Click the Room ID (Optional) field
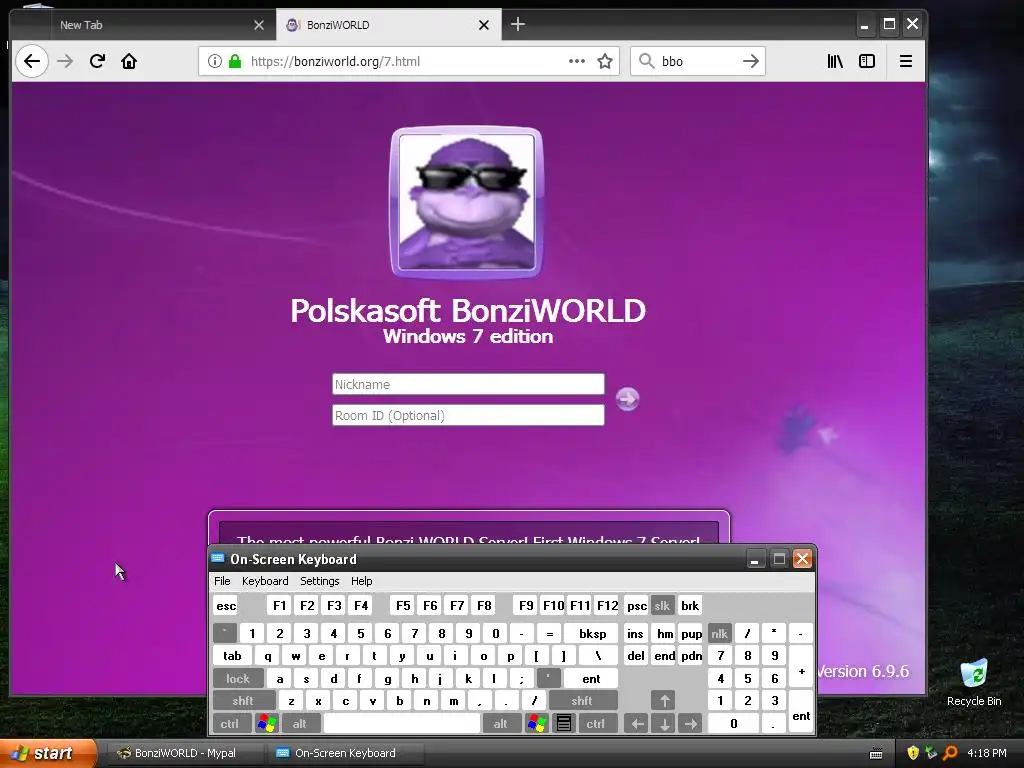Screen dimensions: 1024x768 pyautogui.click(x=468, y=415)
